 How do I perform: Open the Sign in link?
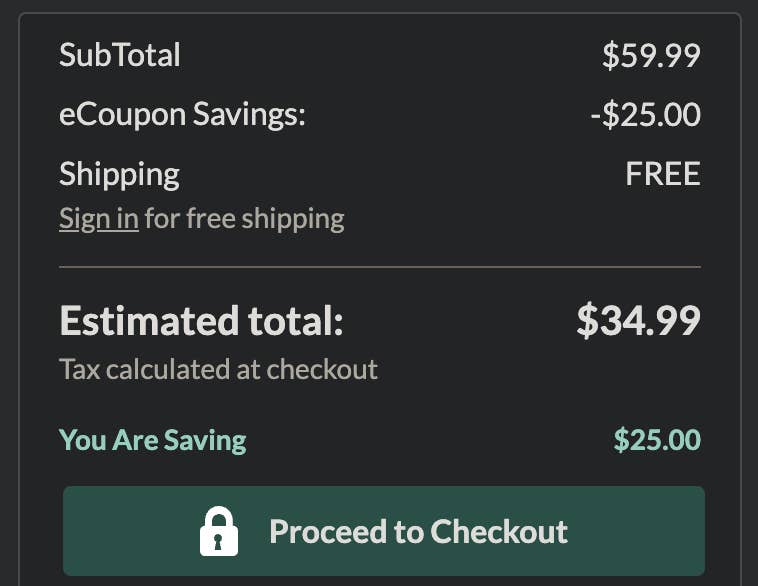pos(98,218)
